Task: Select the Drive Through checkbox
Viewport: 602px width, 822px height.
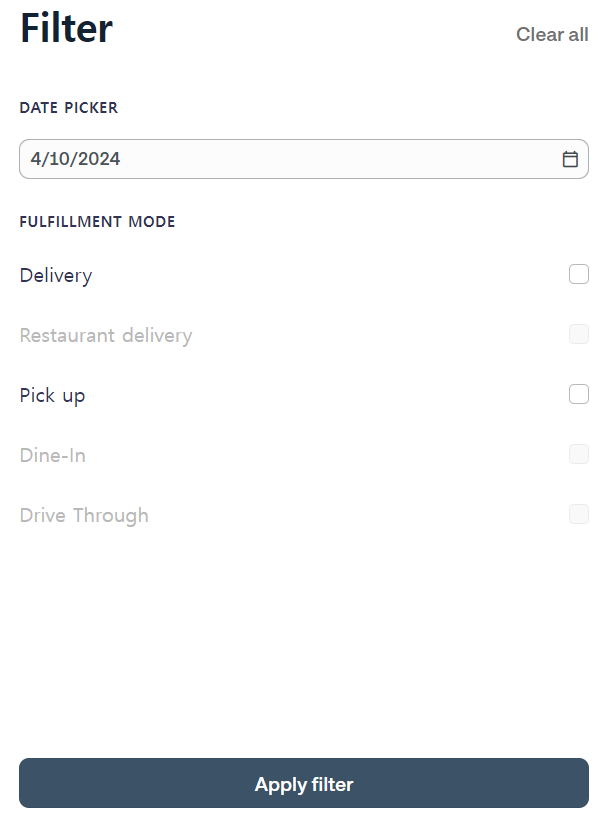Action: click(578, 514)
